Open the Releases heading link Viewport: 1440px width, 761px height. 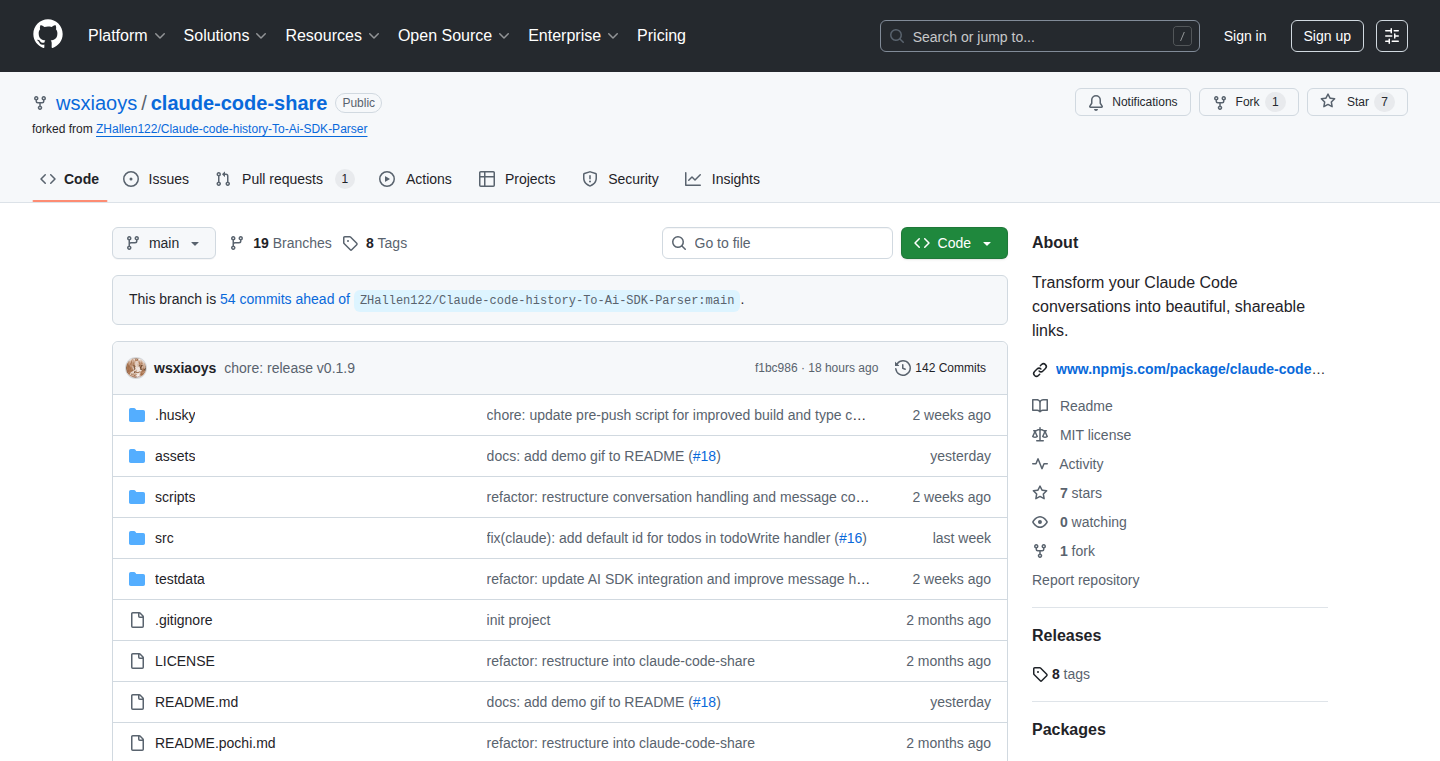pyautogui.click(x=1066, y=636)
